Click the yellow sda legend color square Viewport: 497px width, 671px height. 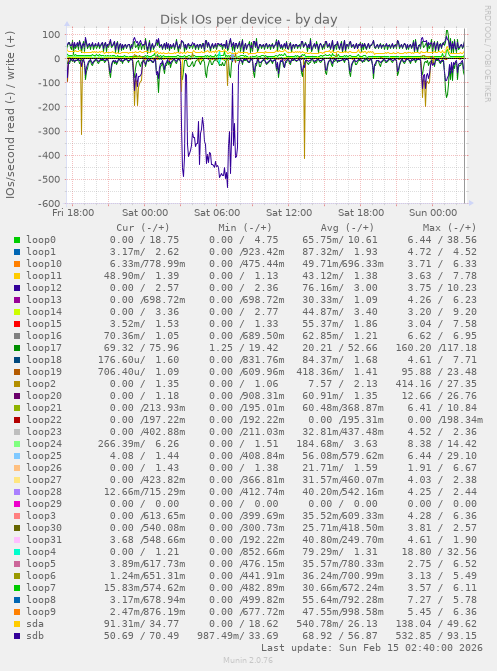17,624
